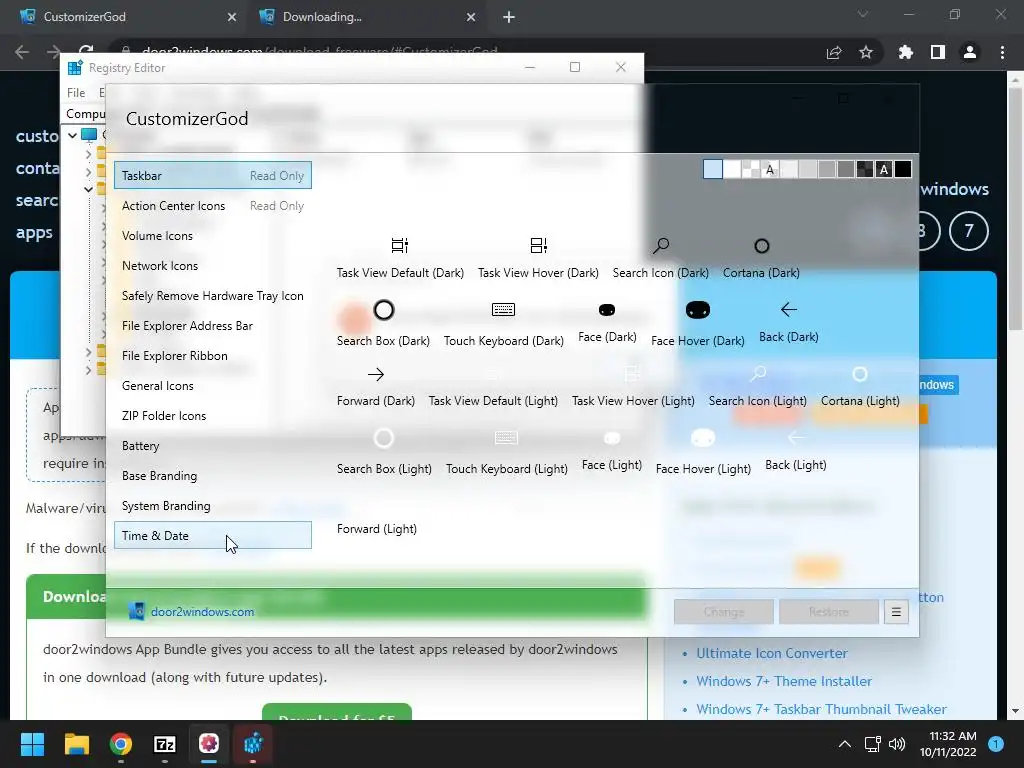
Task: Select the Face Hover (Dark) icon
Action: (x=697, y=310)
